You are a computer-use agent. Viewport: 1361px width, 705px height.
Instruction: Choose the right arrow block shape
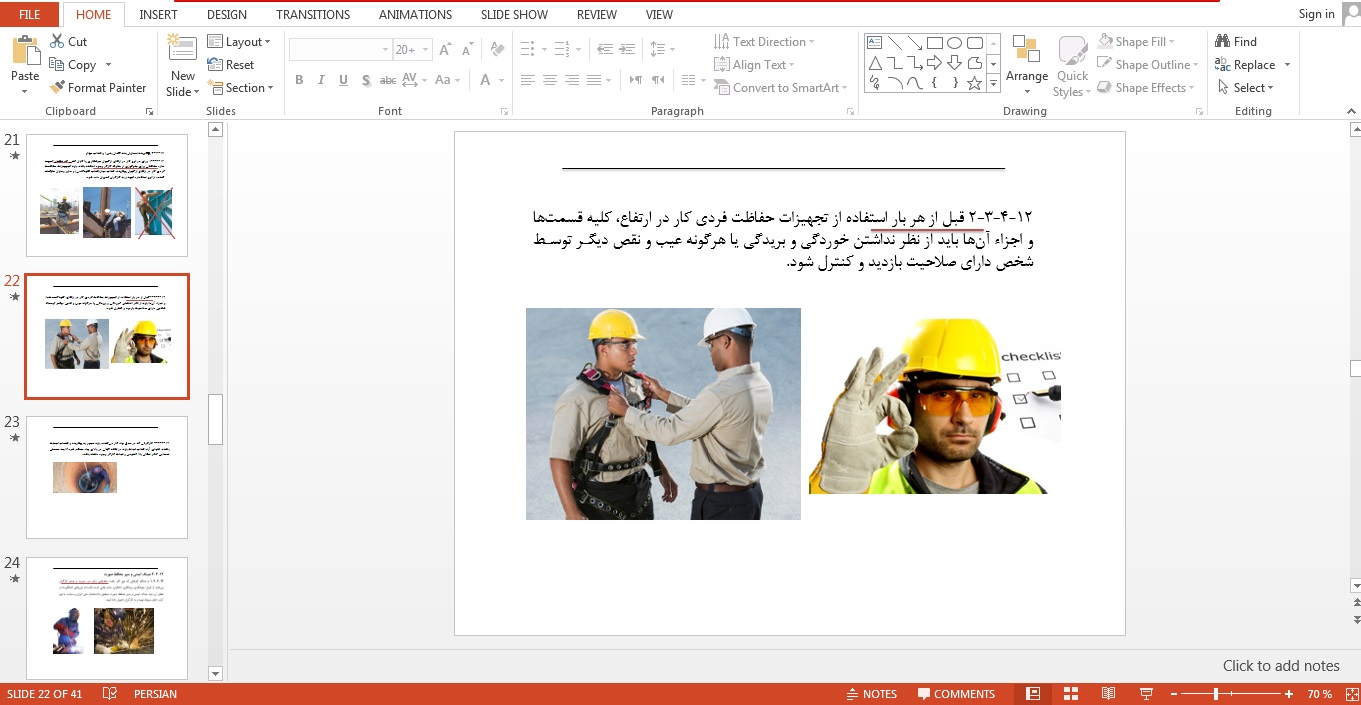click(935, 63)
